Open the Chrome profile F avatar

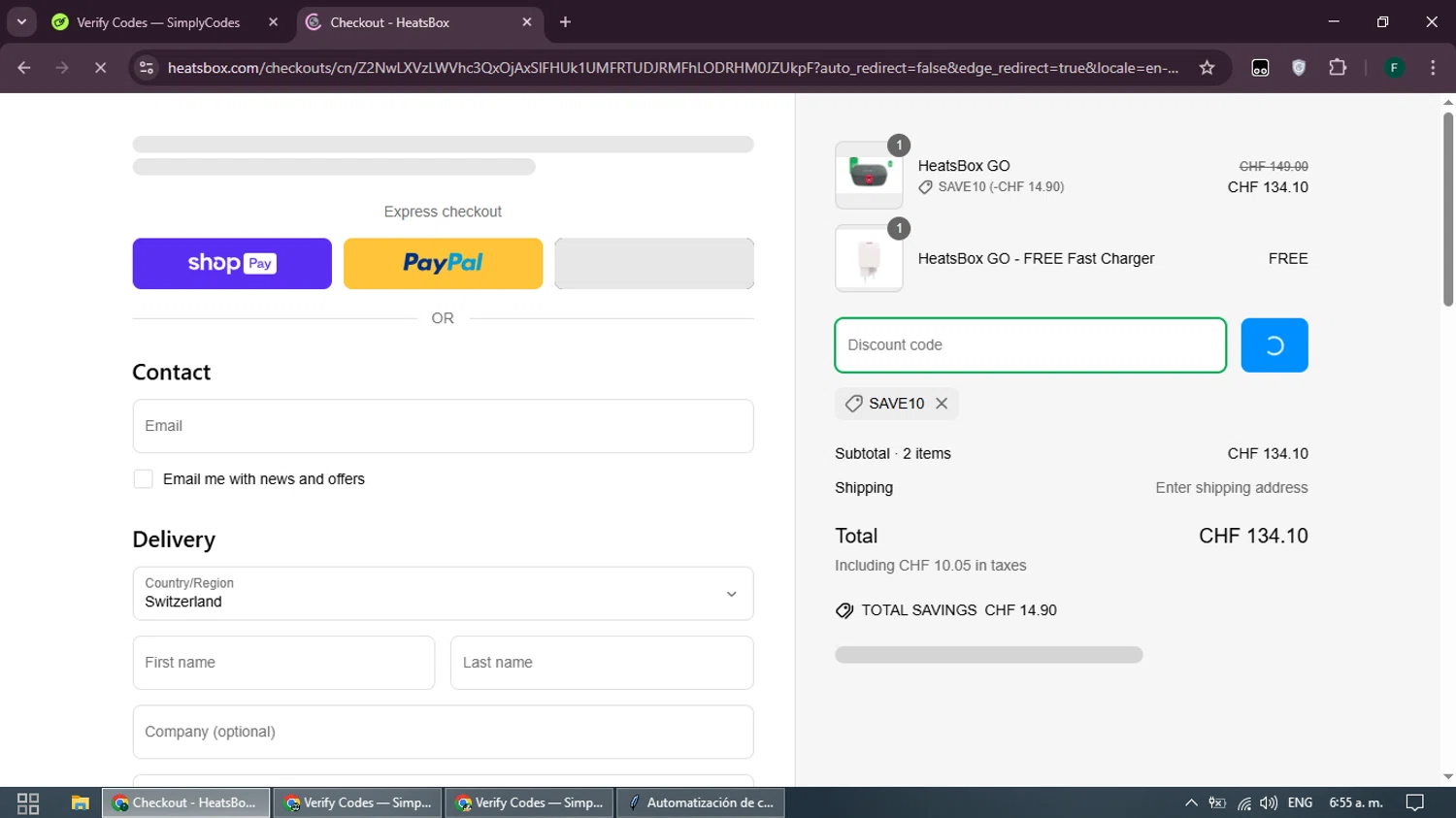coord(1394,68)
